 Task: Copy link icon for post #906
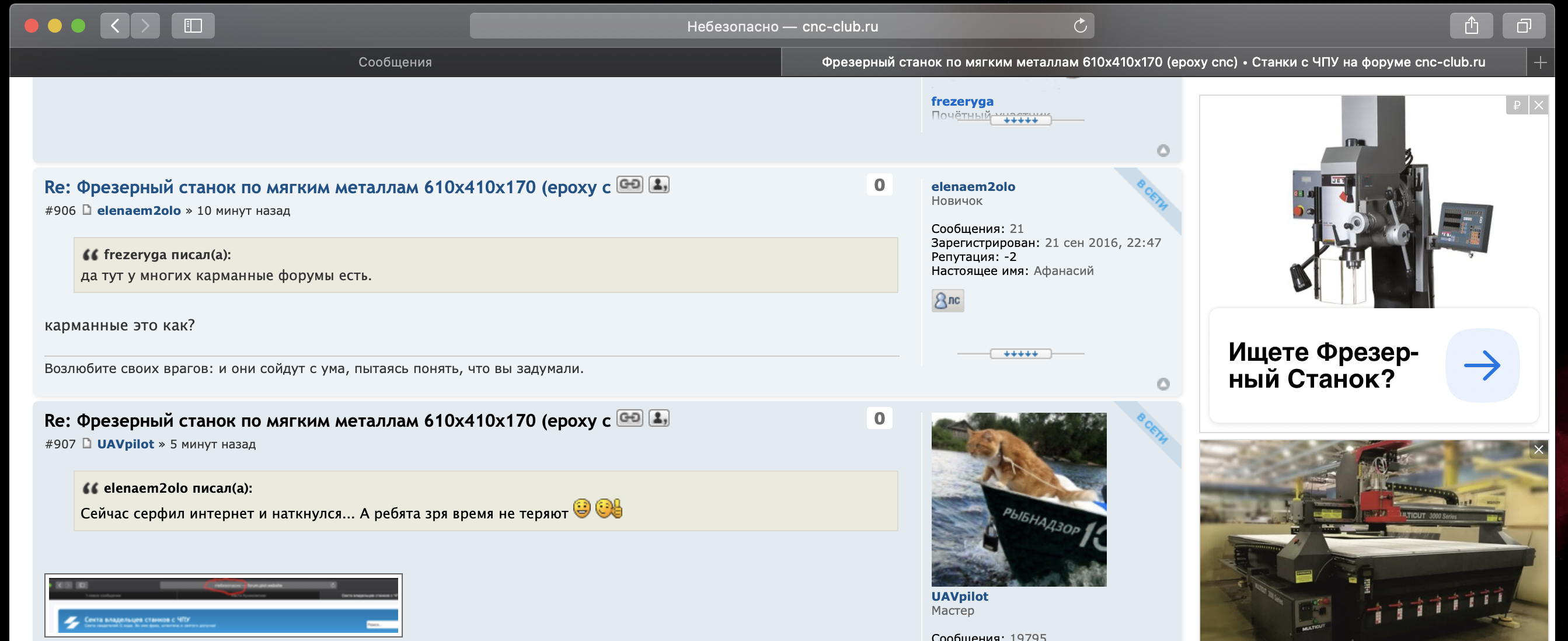click(x=629, y=184)
